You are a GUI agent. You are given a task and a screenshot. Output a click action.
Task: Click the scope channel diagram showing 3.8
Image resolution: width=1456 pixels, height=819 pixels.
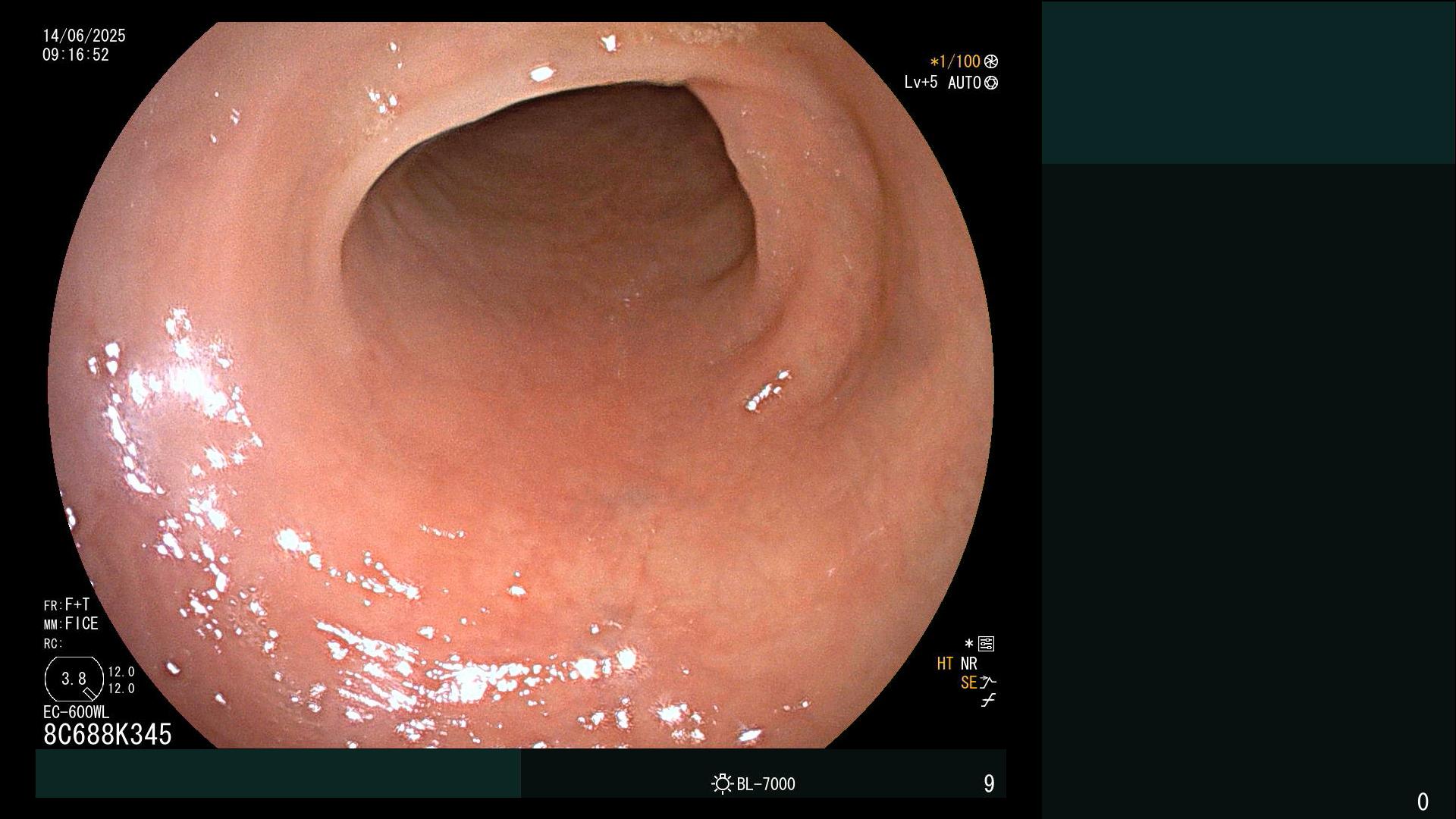(x=74, y=679)
